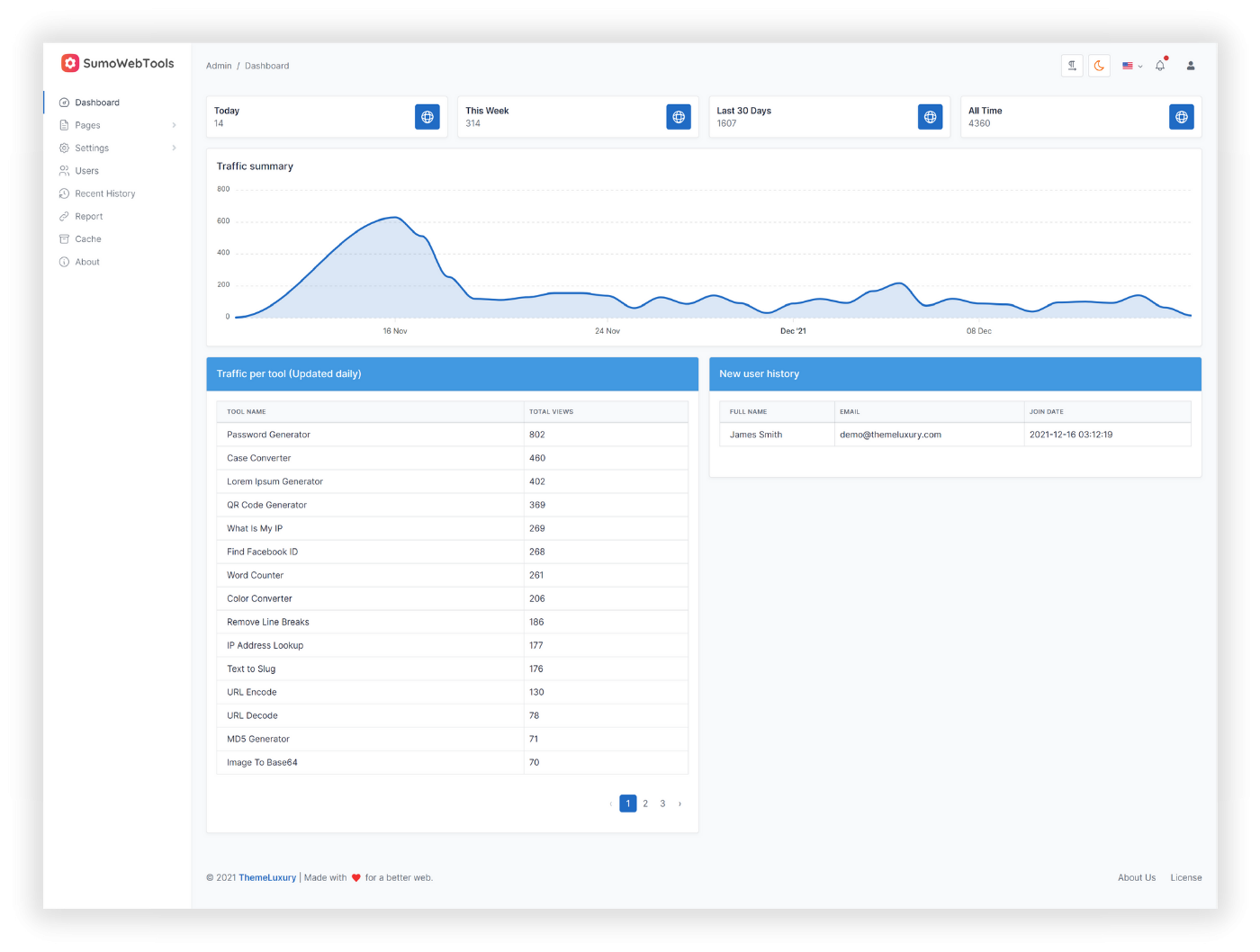The width and height of the screenshot is (1260, 952).
Task: Open the License footer link
Action: tap(1186, 878)
